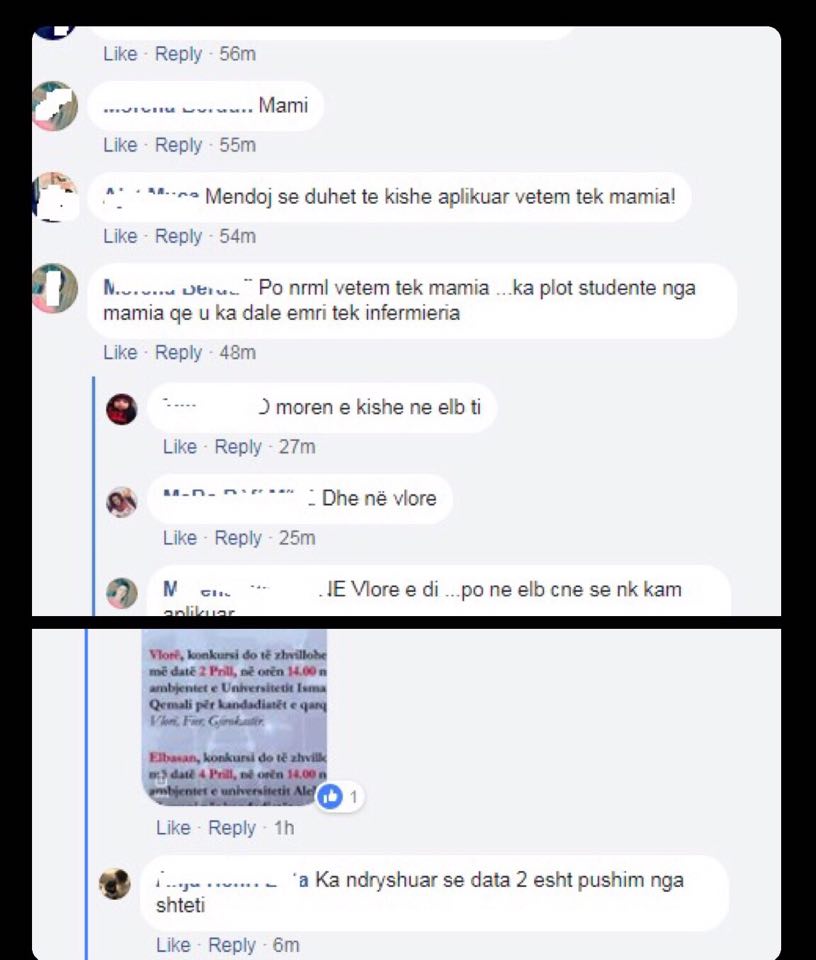Open avatar beside 'Vlore e di' reply
816x960 pixels.
coord(122,593)
